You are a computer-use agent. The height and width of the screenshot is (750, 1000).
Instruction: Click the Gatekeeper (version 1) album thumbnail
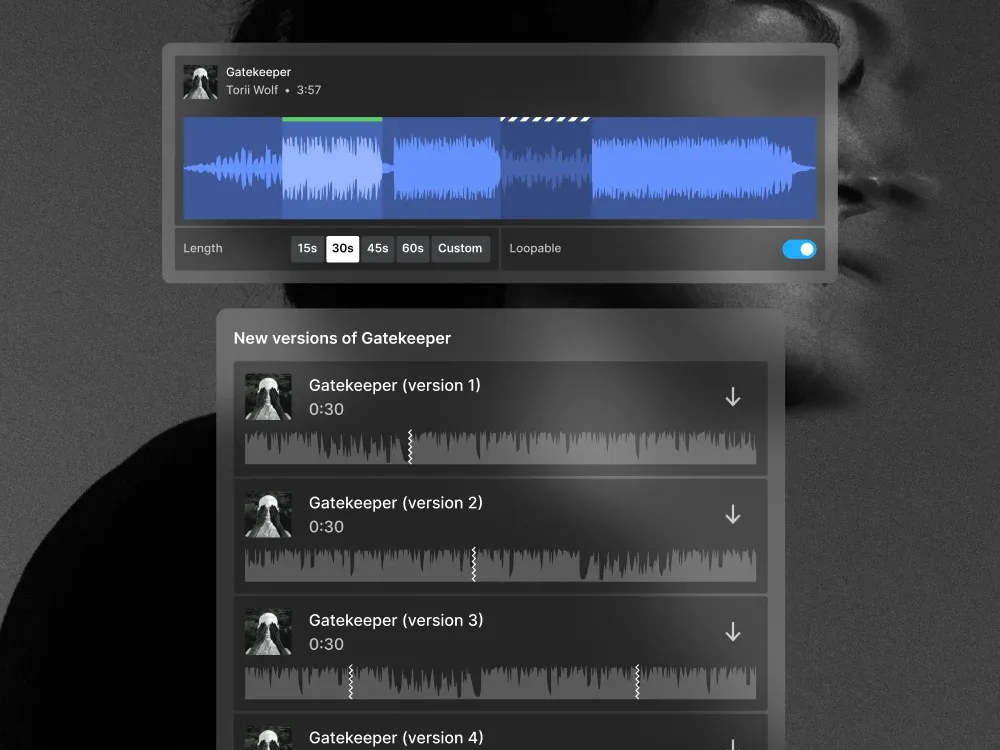pyautogui.click(x=268, y=397)
